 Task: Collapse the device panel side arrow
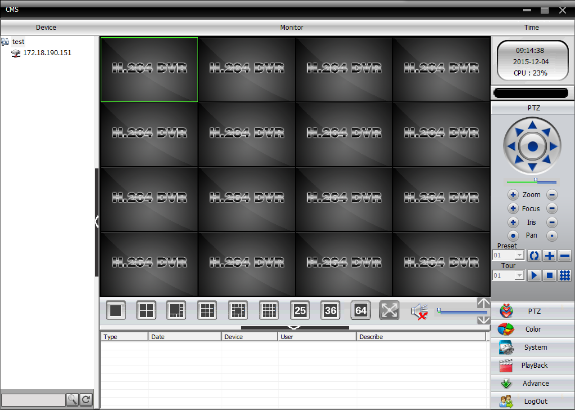click(x=97, y=222)
